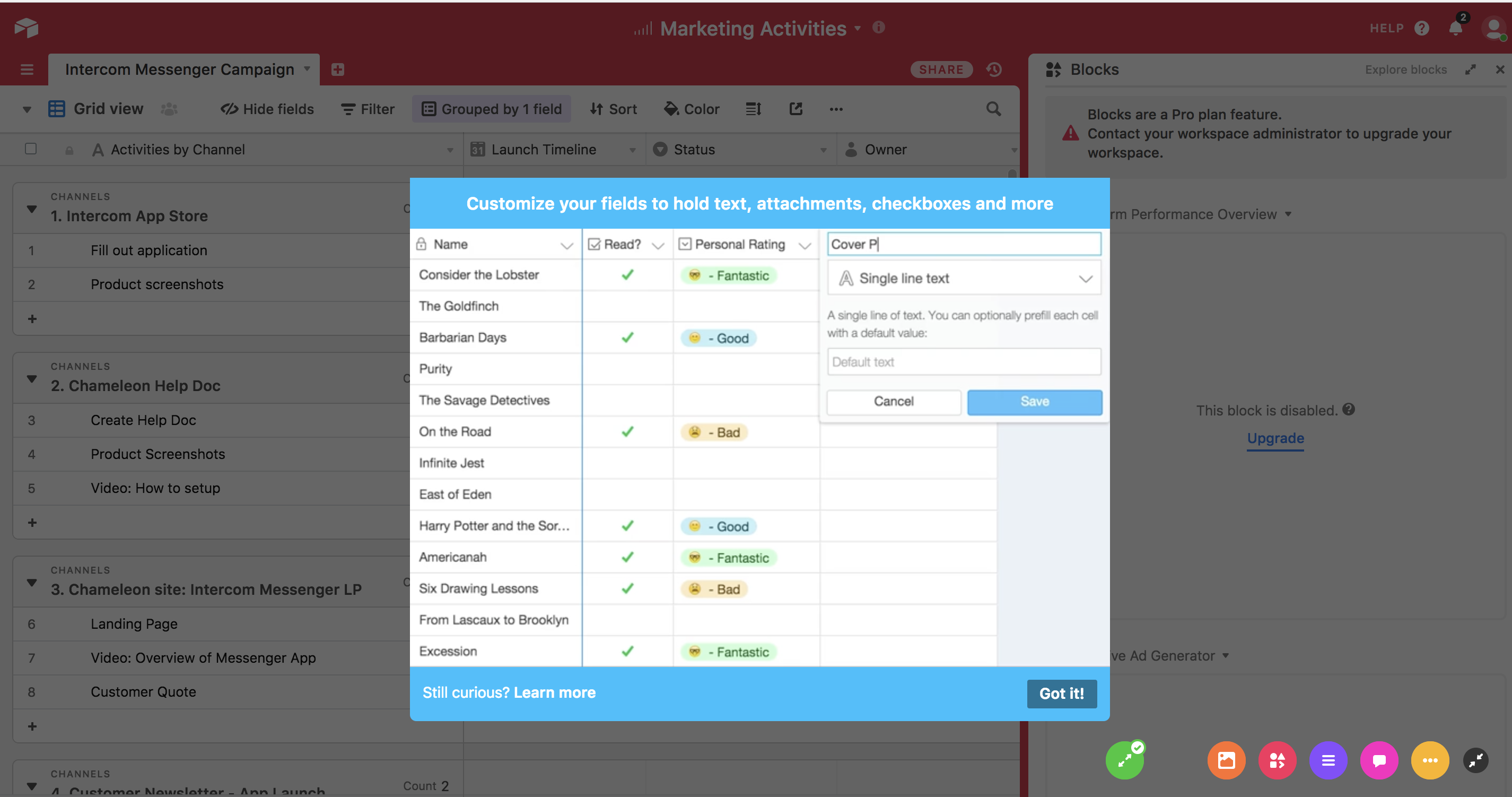Open notifications bell icon
Image resolution: width=1512 pixels, height=797 pixels.
1456,28
